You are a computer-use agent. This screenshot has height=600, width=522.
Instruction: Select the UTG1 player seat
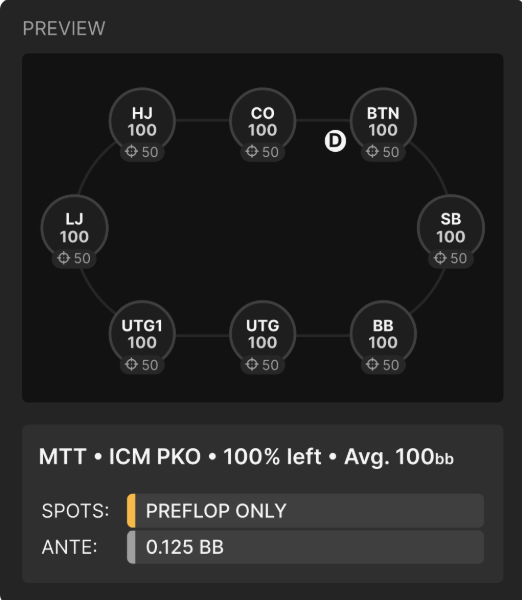[142, 334]
